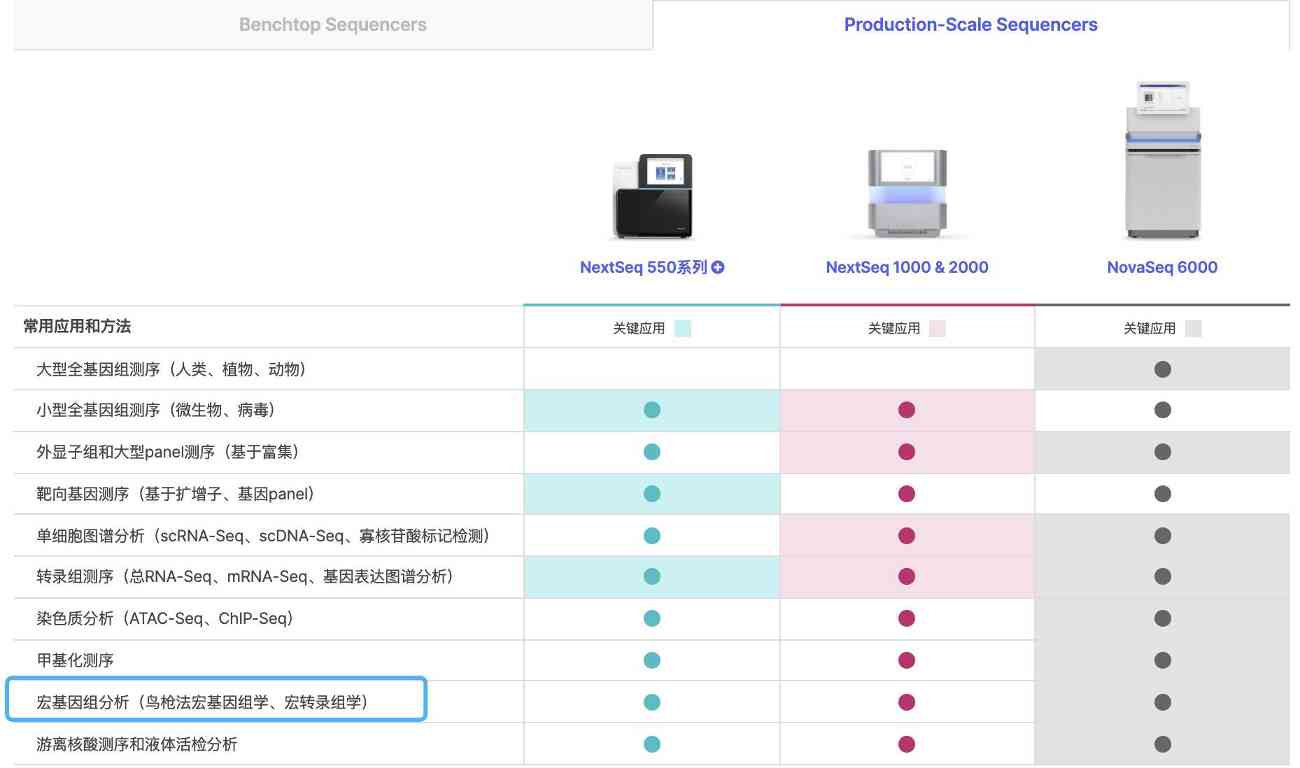Click the teal dot in the 甲基化测序 row
This screenshot has width=1300, height=768.
point(652,660)
